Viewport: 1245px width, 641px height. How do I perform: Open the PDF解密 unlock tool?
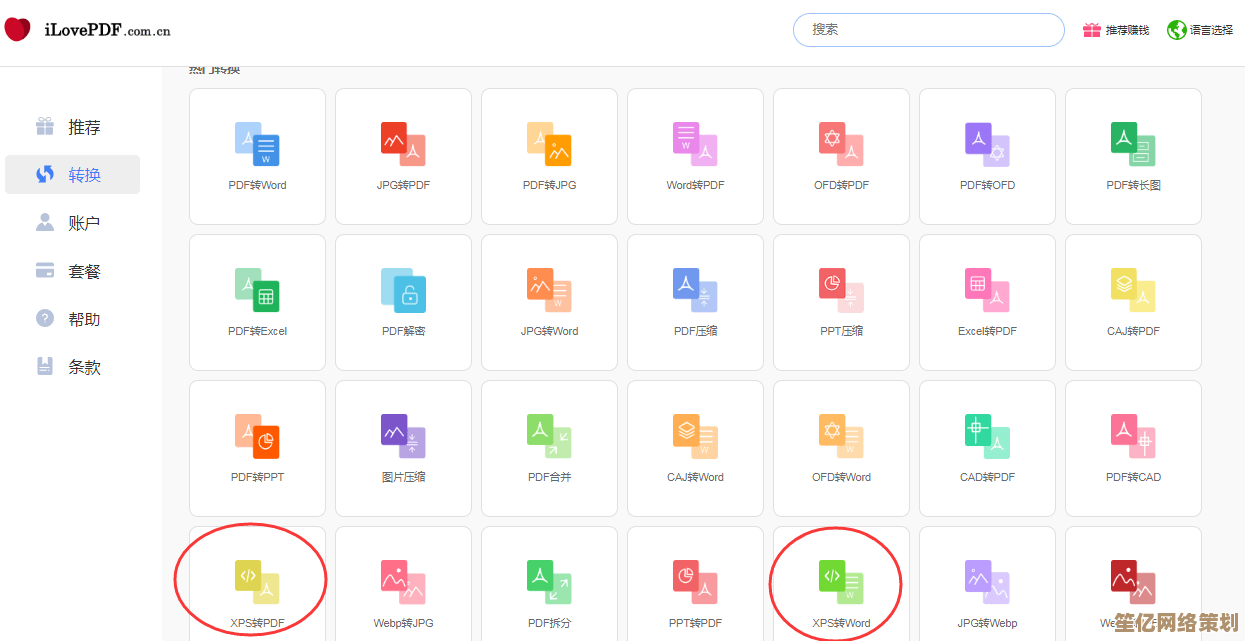pos(403,302)
